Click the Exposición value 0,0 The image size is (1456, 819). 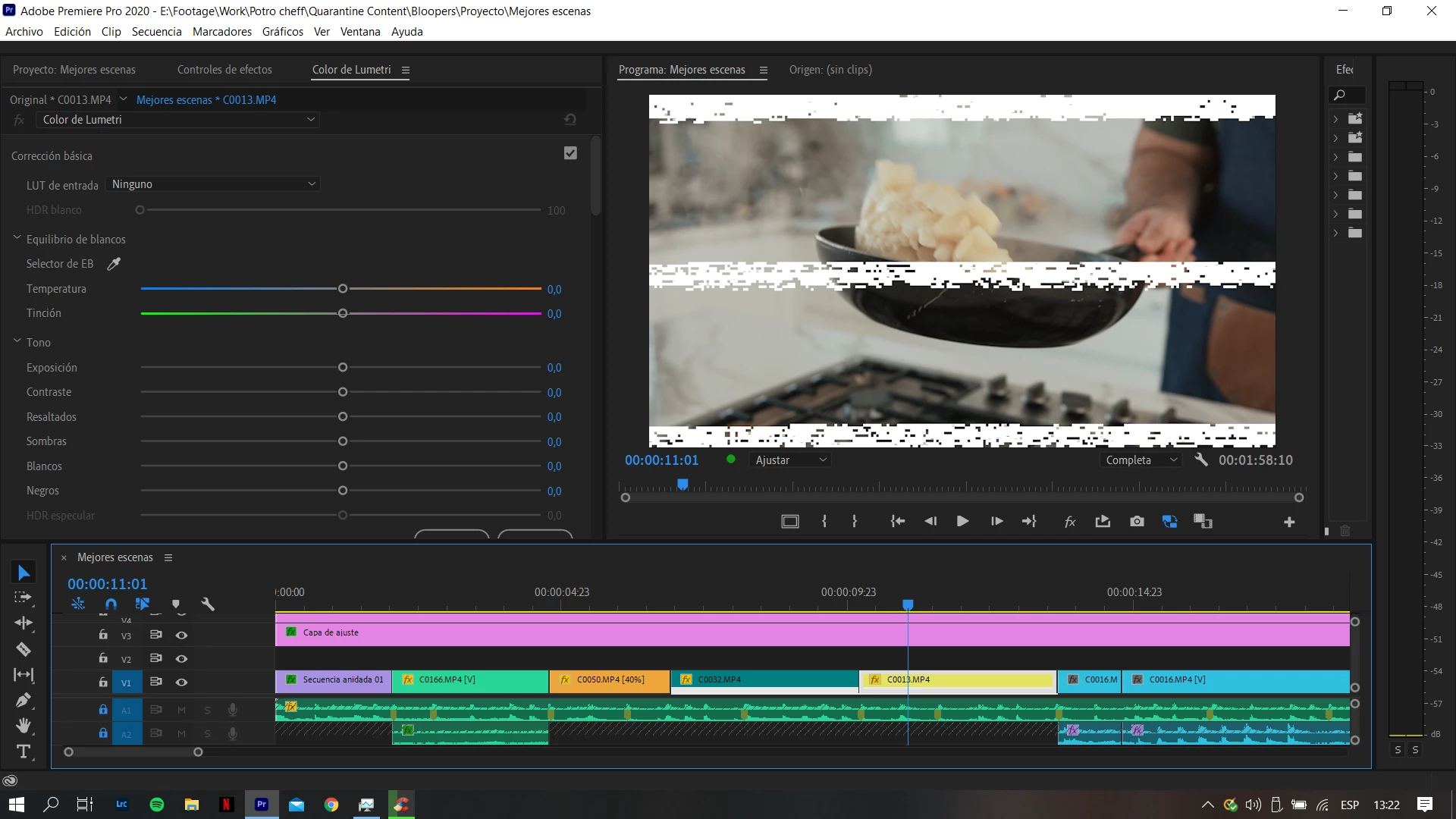click(x=554, y=368)
